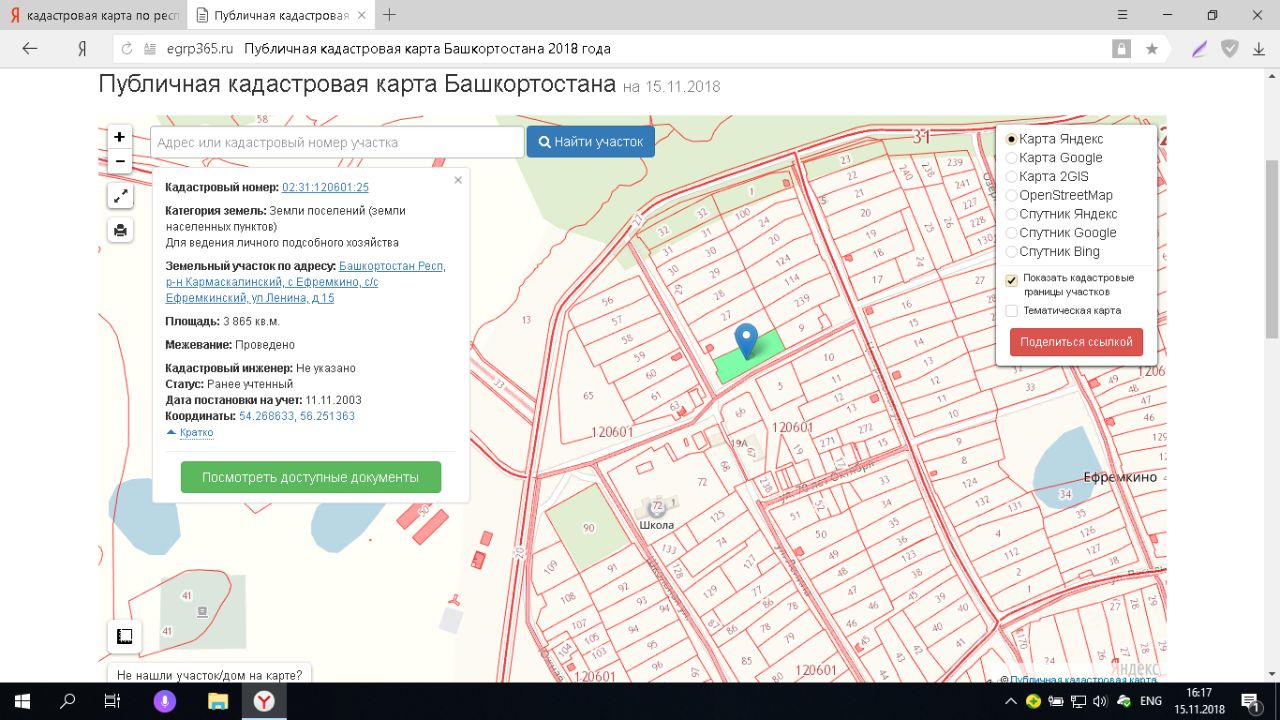The height and width of the screenshot is (720, 1280).
Task: Bookmark page with star icon
Action: pos(1152,48)
